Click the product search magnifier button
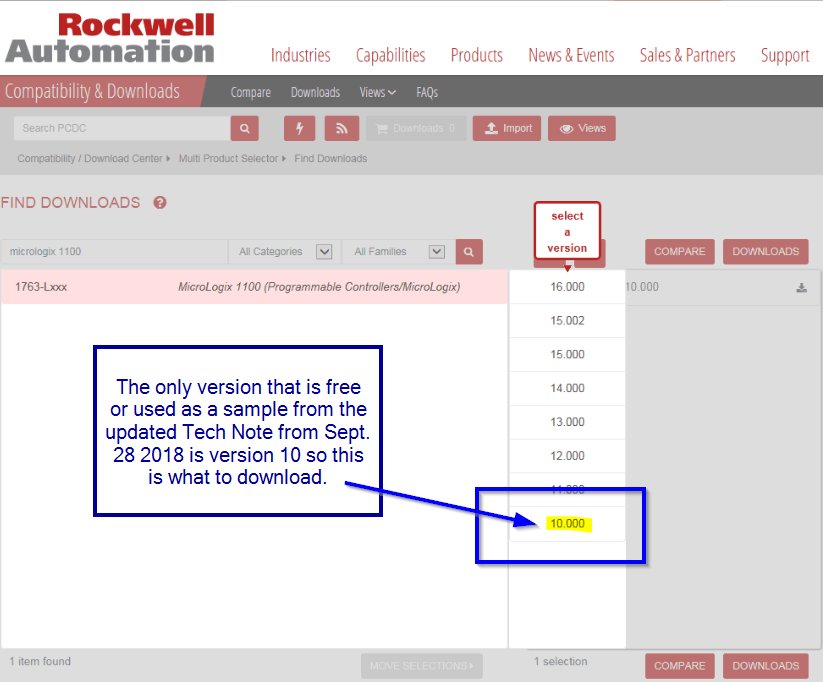823x682 pixels. (469, 251)
